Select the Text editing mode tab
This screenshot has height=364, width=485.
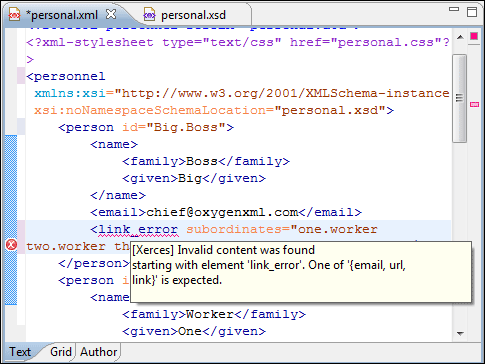(x=20, y=352)
